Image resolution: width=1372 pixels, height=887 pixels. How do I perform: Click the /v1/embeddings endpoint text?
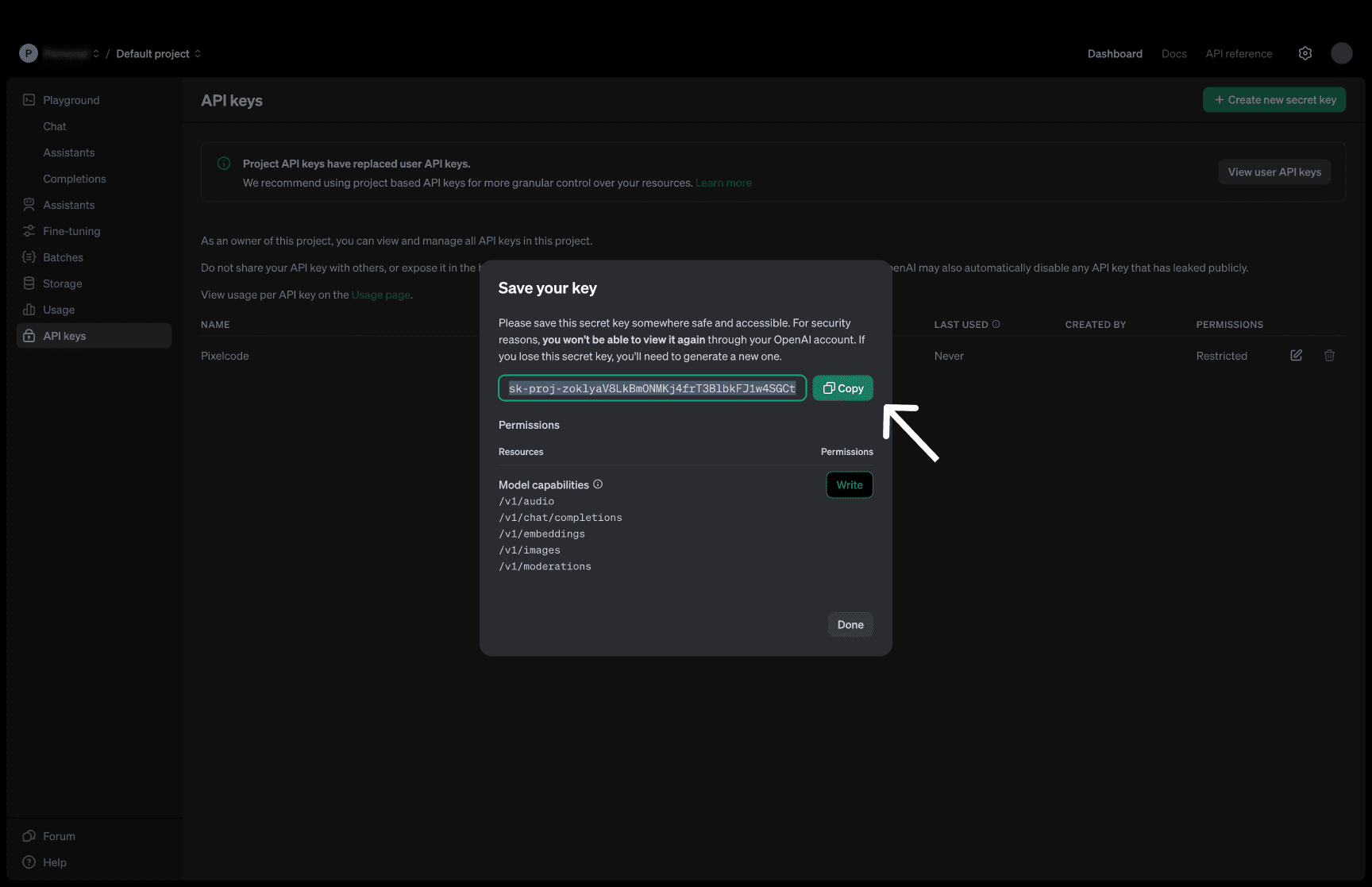click(541, 534)
